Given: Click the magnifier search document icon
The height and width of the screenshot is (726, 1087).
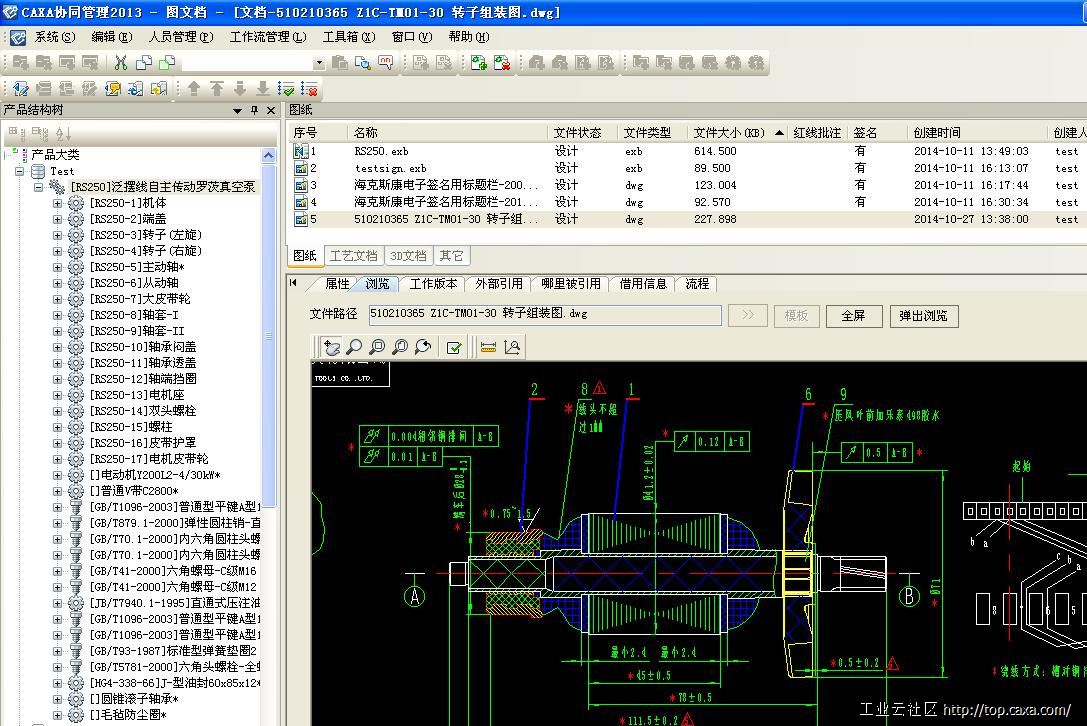Looking at the screenshot, I should coord(363,63).
